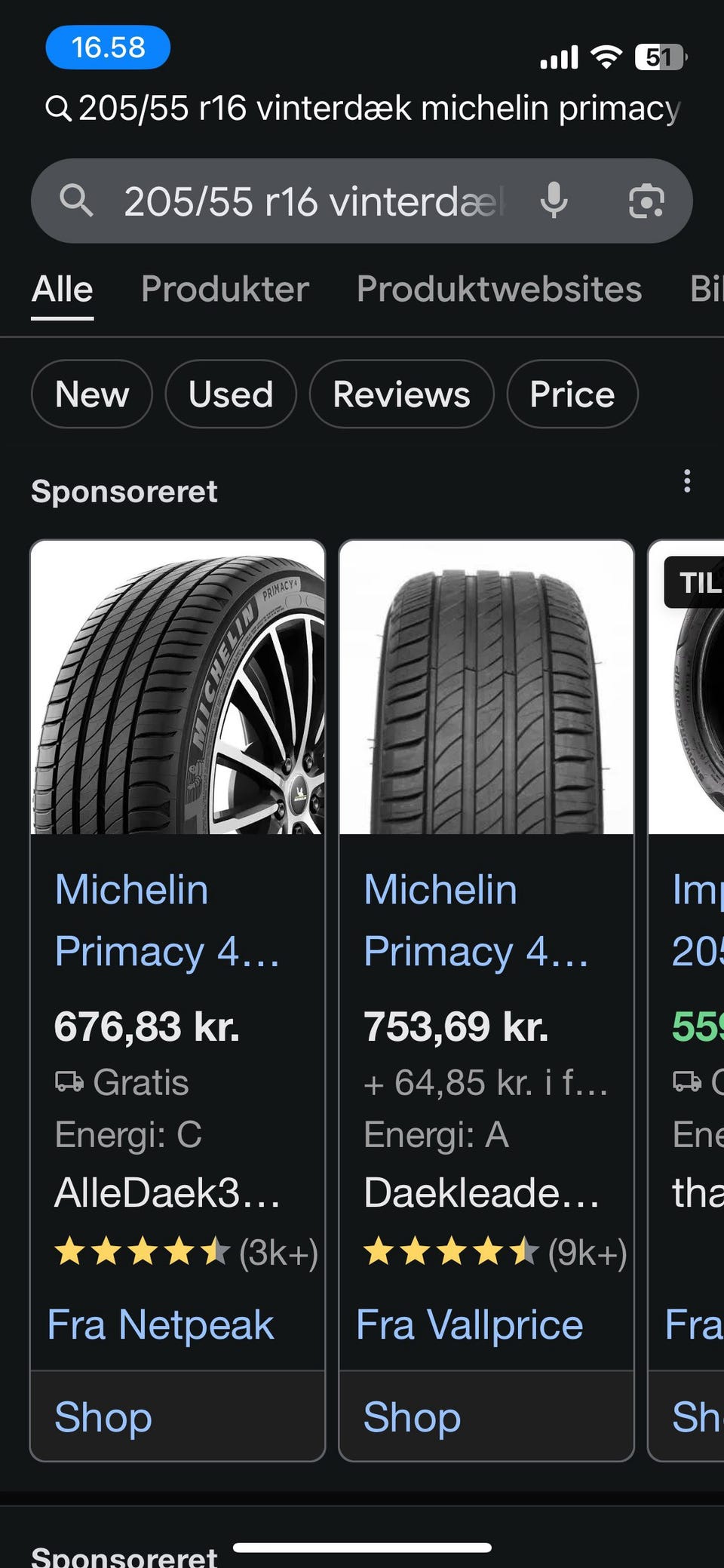Screen dimensions: 724x1568
Task: Toggle the Used filter chip
Action: [x=231, y=394]
